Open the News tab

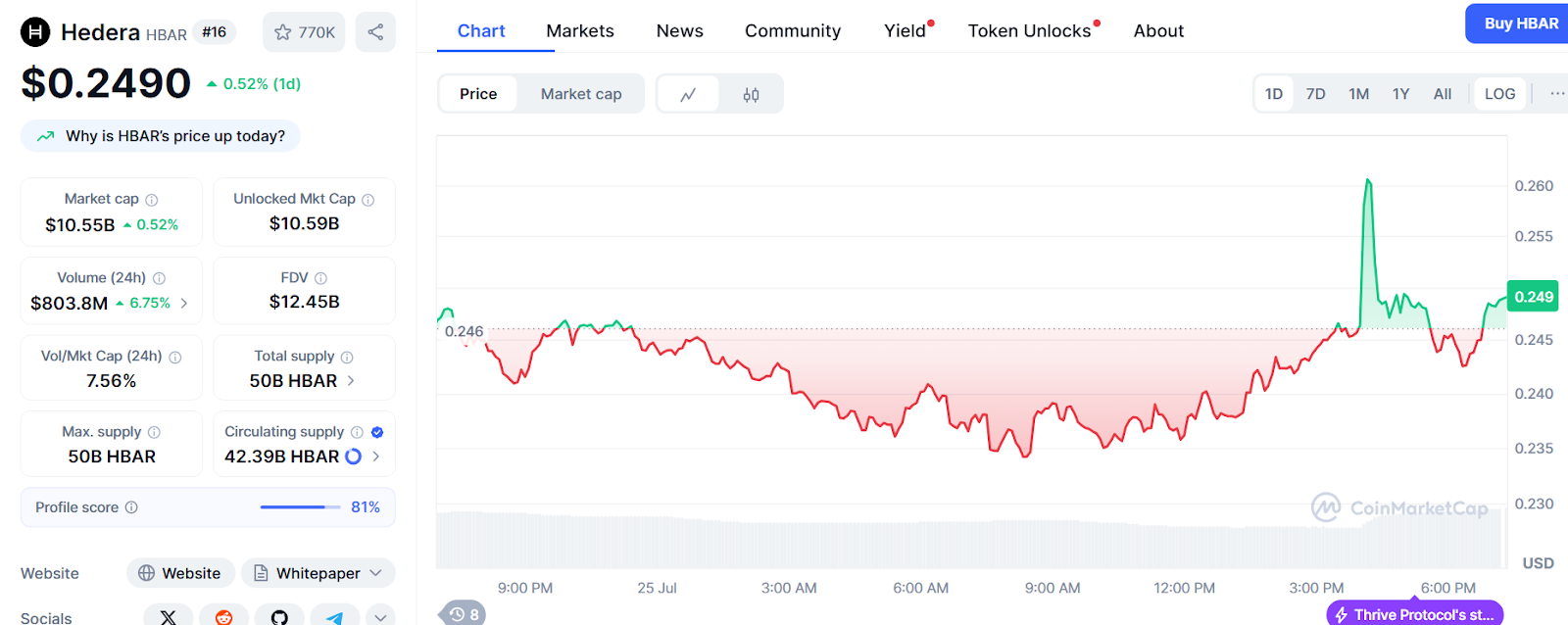pyautogui.click(x=680, y=30)
